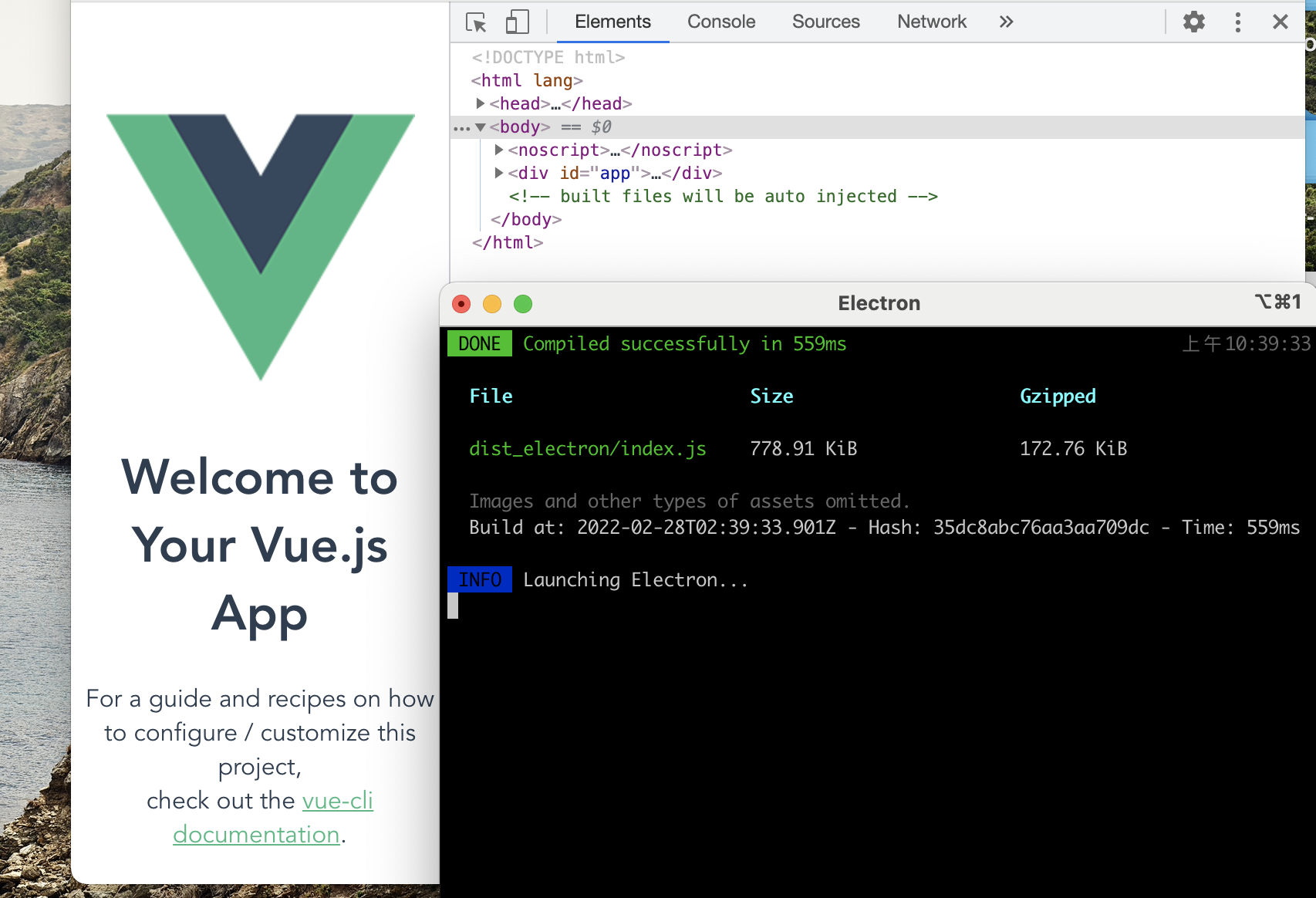Expand the div id app node
The height and width of the screenshot is (898, 1316).
point(499,173)
